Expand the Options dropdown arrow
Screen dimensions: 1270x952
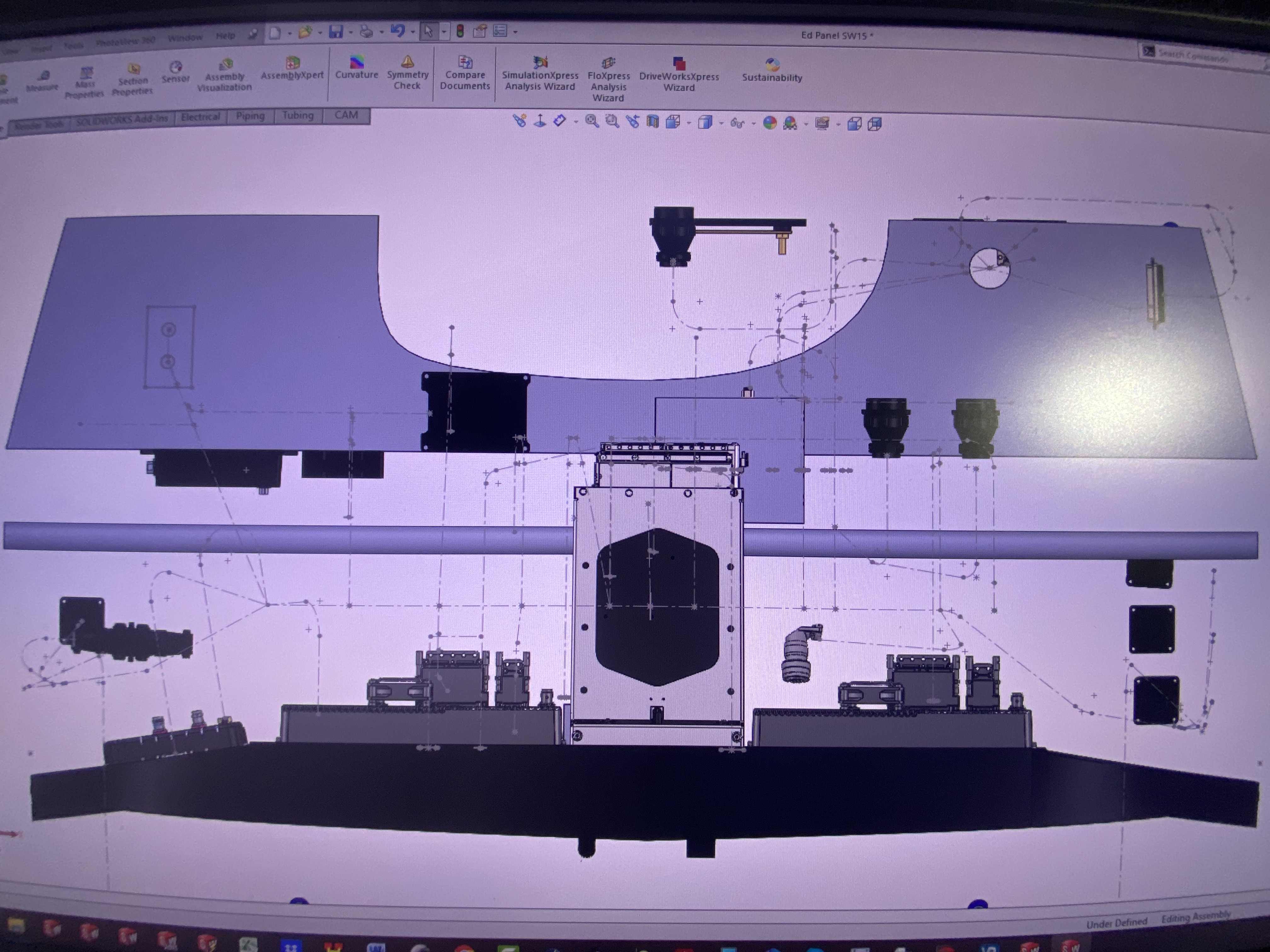515,31
